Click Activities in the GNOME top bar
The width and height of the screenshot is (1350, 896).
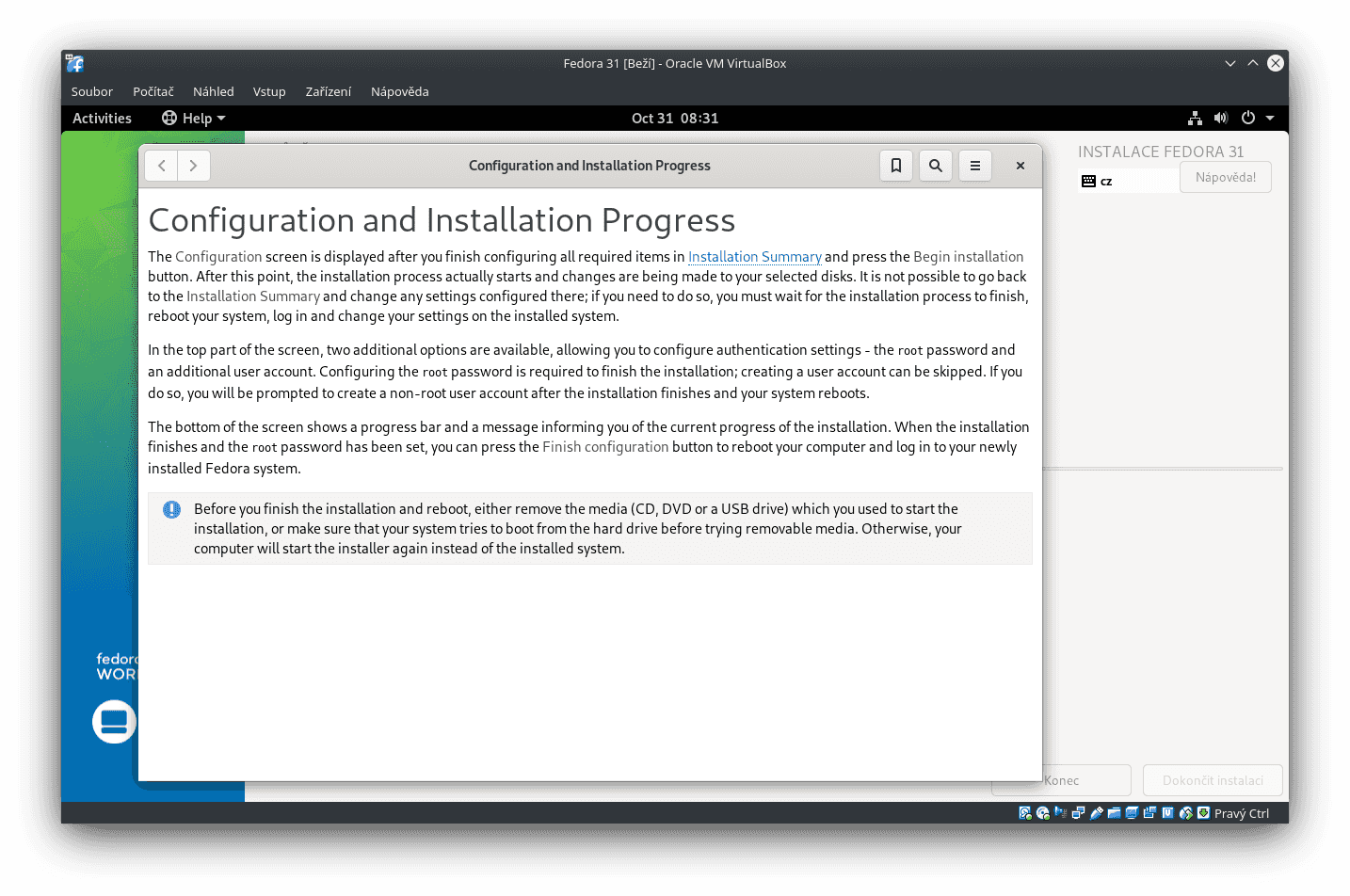click(x=101, y=118)
